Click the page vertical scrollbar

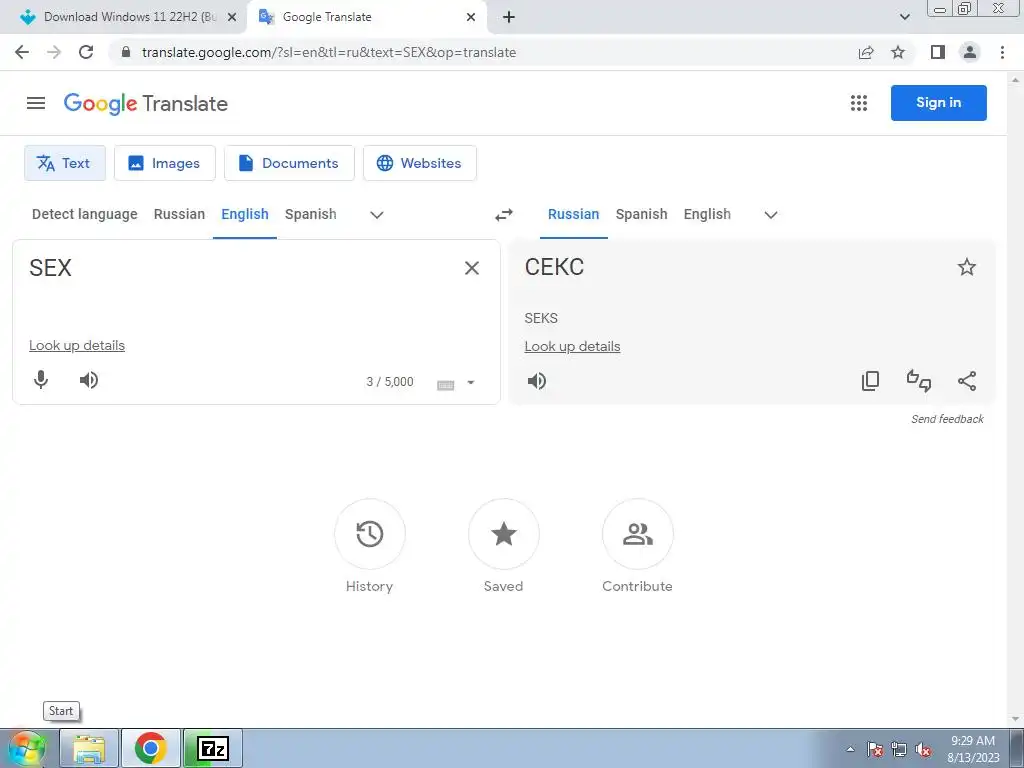point(1015,398)
